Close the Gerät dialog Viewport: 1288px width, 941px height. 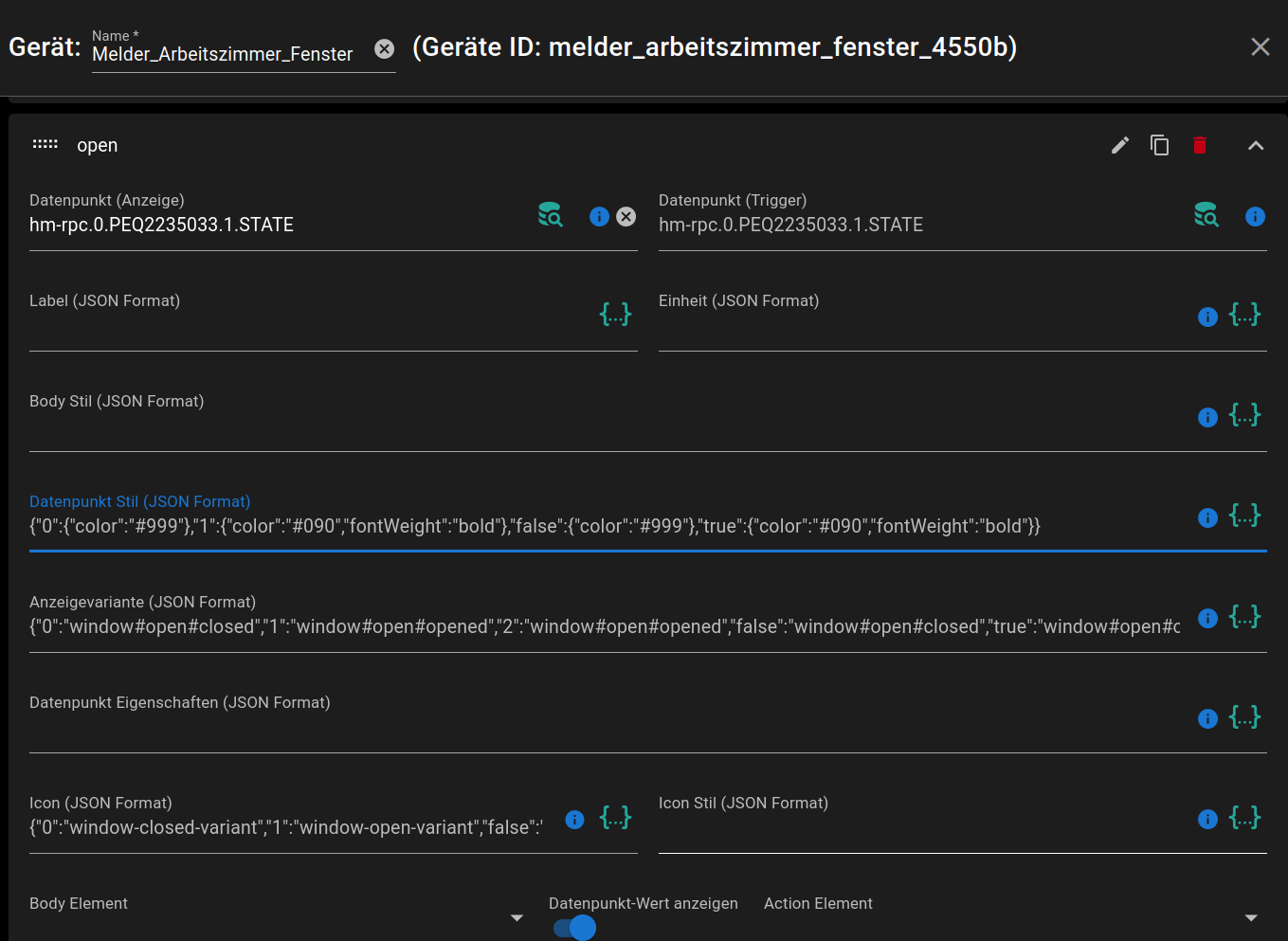pos(1260,46)
